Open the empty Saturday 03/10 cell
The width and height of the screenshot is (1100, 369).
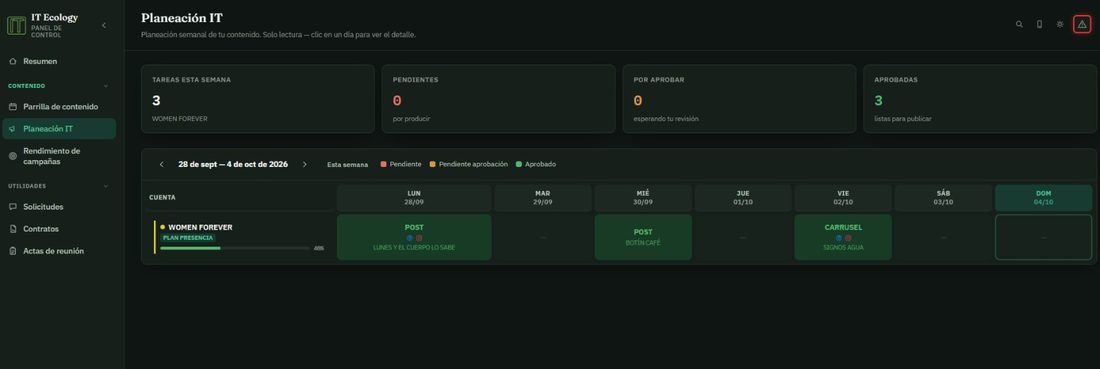[x=943, y=237]
